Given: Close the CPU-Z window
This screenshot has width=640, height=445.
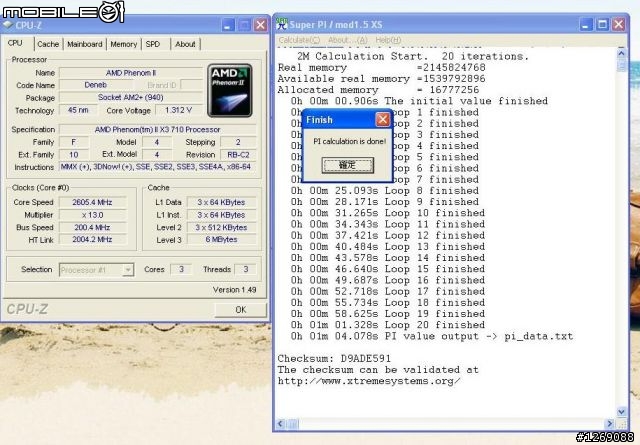Looking at the screenshot, I should point(260,25).
